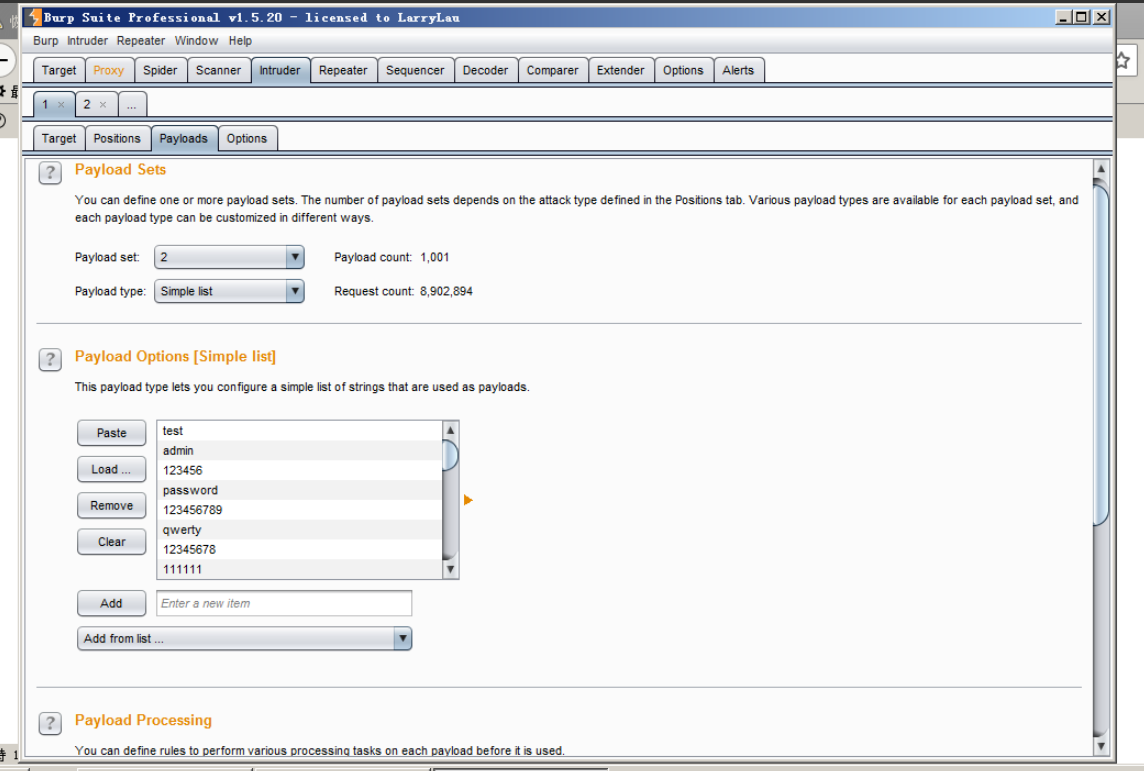Screen dimensions: 1144x771
Task: Switch to the Sequencer tab
Action: coord(415,70)
